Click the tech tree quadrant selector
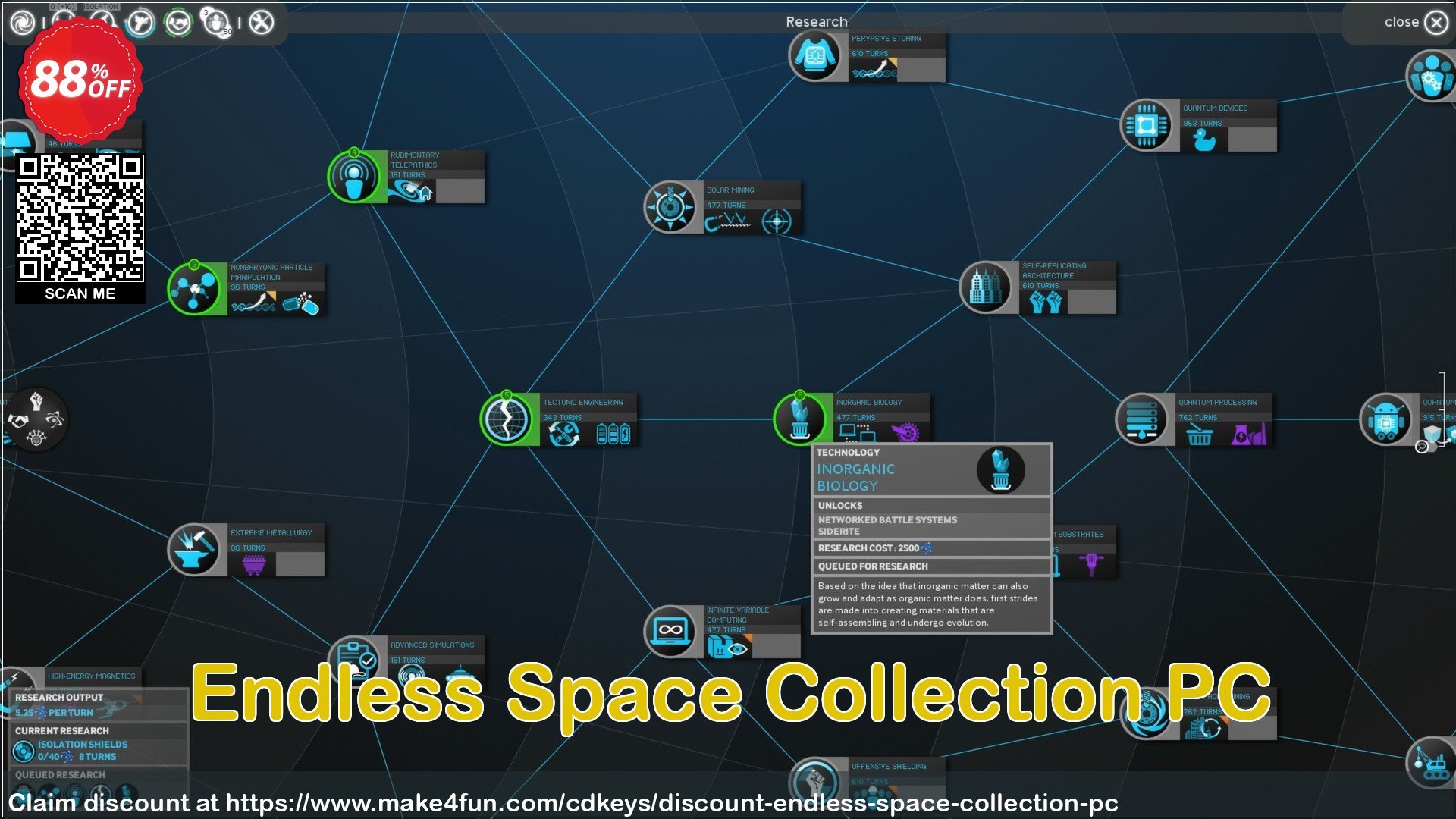The height and width of the screenshot is (819, 1456). [35, 419]
